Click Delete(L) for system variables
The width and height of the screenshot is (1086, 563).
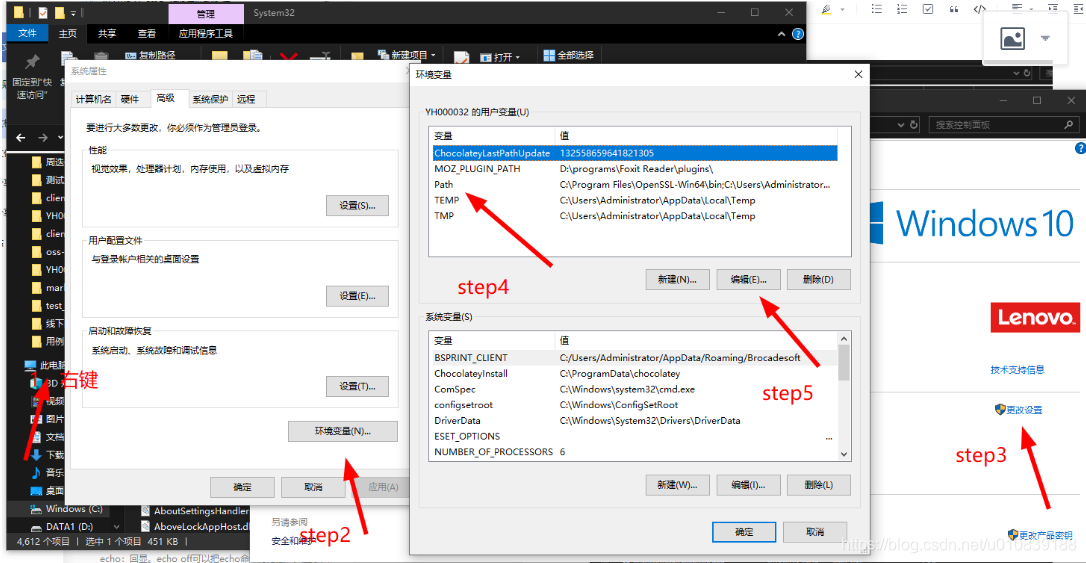click(x=819, y=485)
